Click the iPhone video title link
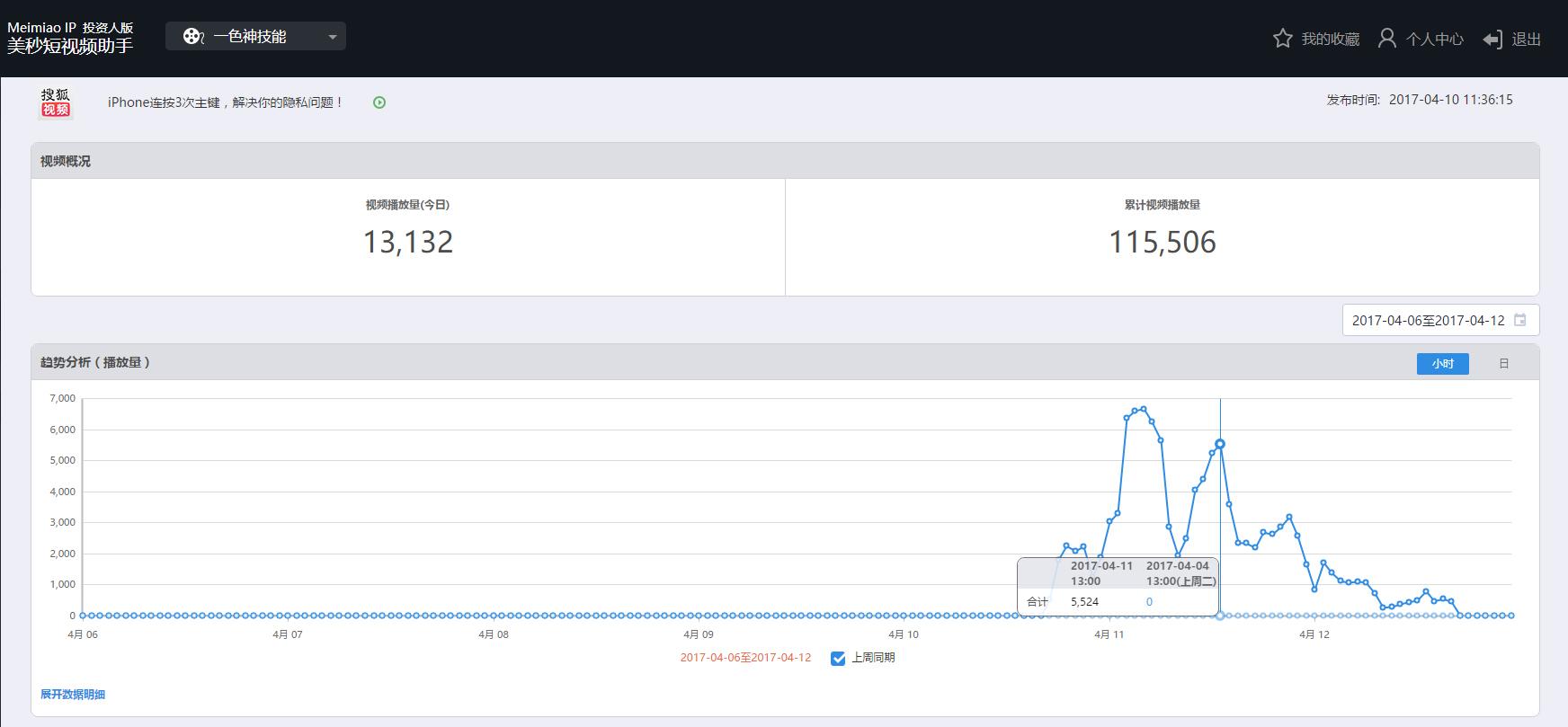This screenshot has width=1568, height=727. pos(226,102)
